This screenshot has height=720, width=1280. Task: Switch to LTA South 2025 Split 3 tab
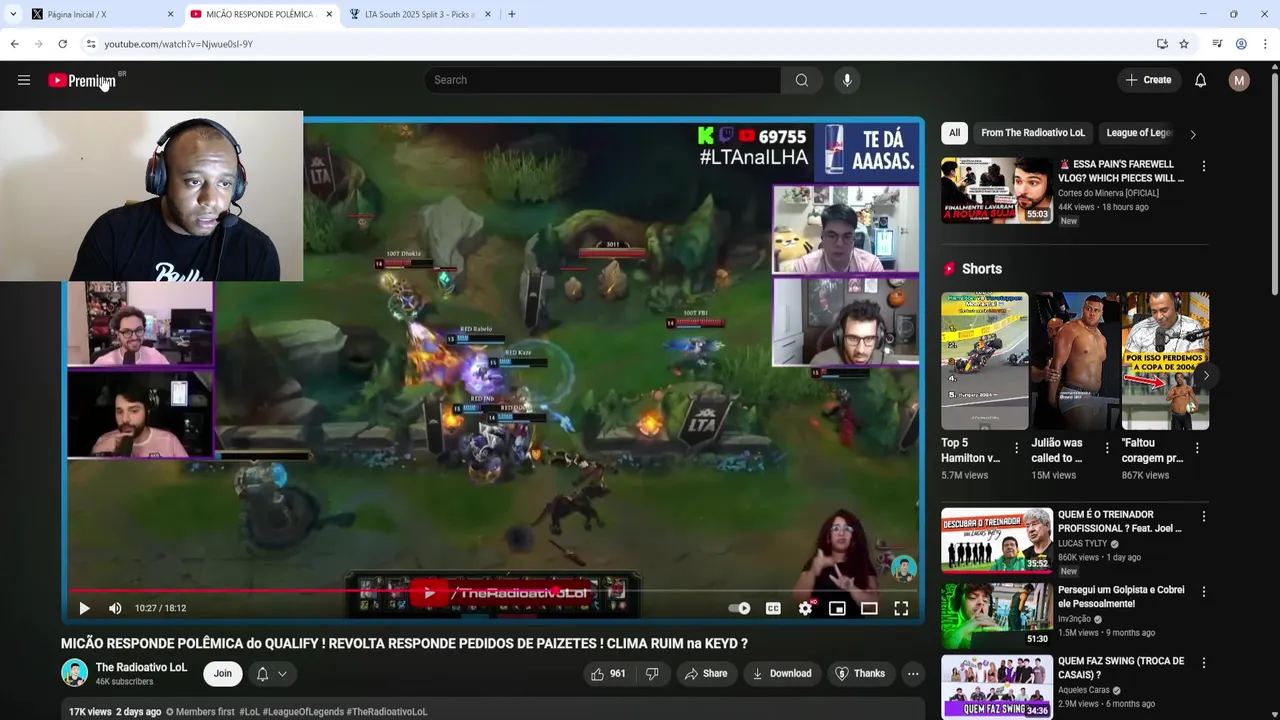point(420,14)
